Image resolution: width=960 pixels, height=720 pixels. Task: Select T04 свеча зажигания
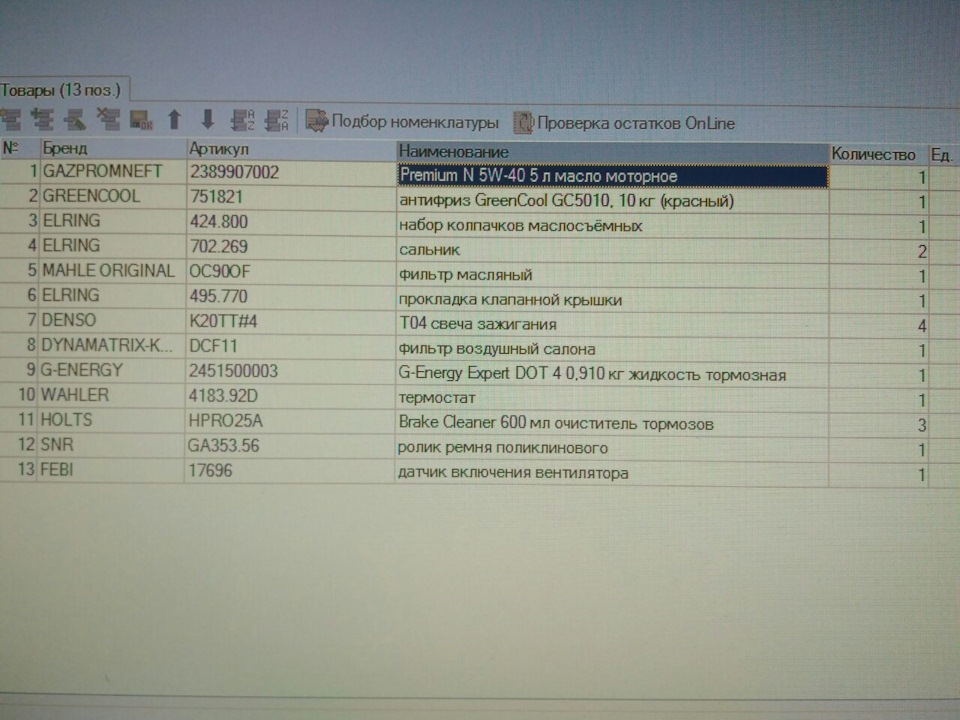pos(612,324)
